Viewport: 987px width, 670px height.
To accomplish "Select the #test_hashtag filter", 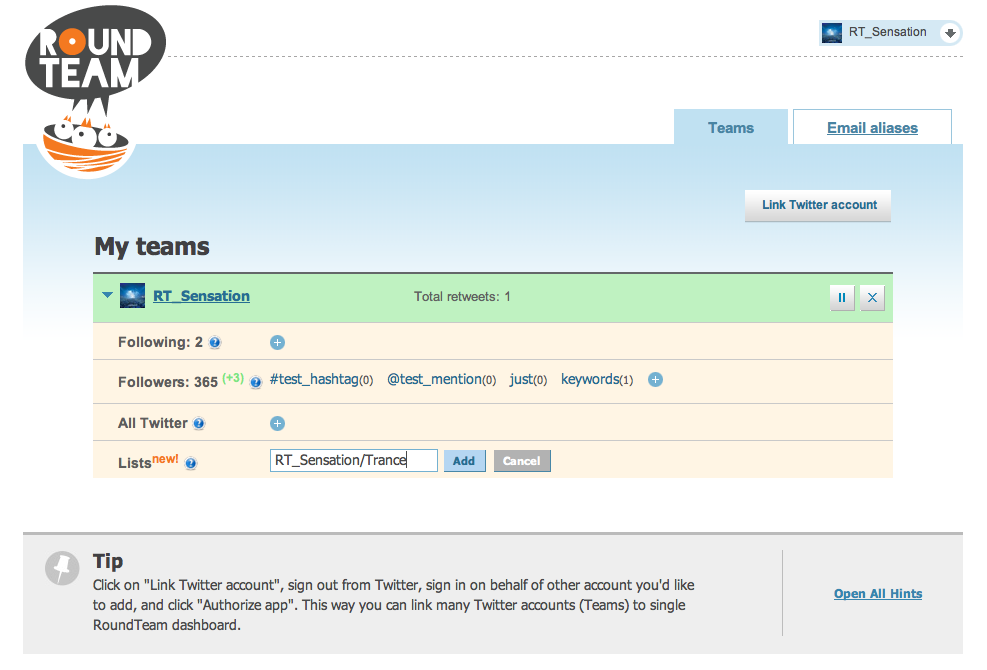I will [x=321, y=379].
